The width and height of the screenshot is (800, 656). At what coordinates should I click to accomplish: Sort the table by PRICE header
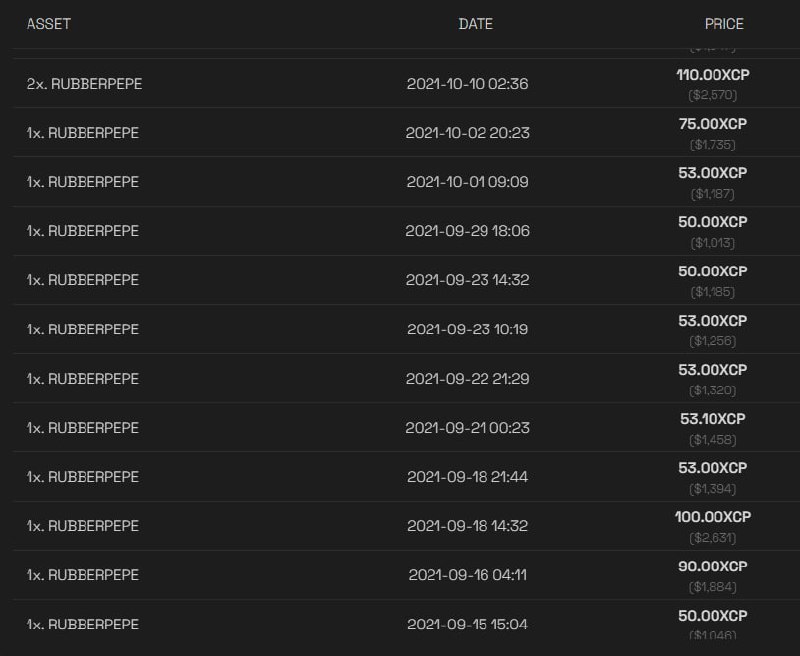[724, 24]
